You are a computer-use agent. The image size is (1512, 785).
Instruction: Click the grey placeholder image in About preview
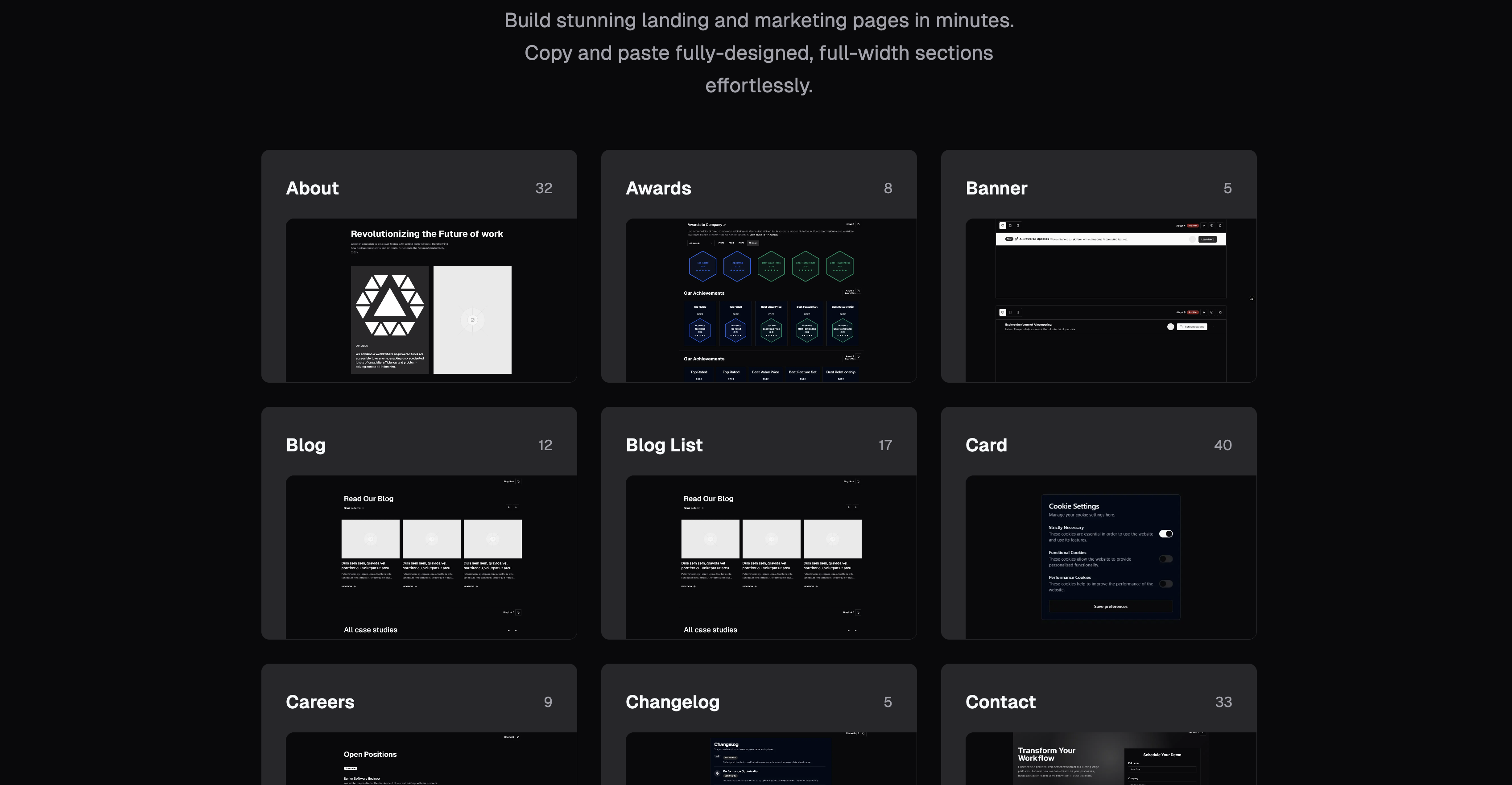[x=472, y=320]
